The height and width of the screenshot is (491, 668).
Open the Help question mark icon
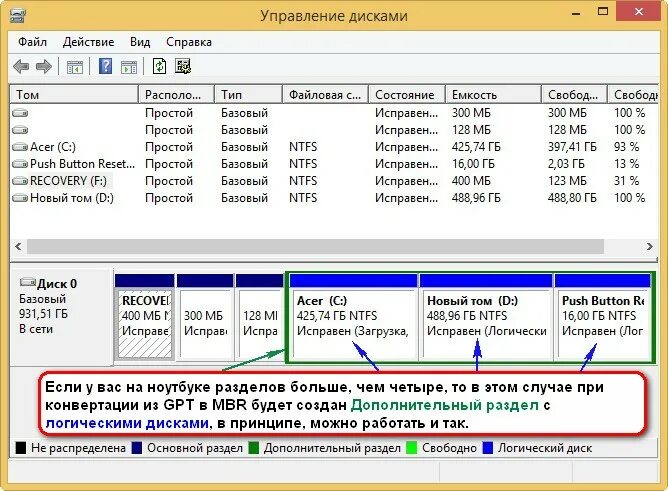(105, 66)
